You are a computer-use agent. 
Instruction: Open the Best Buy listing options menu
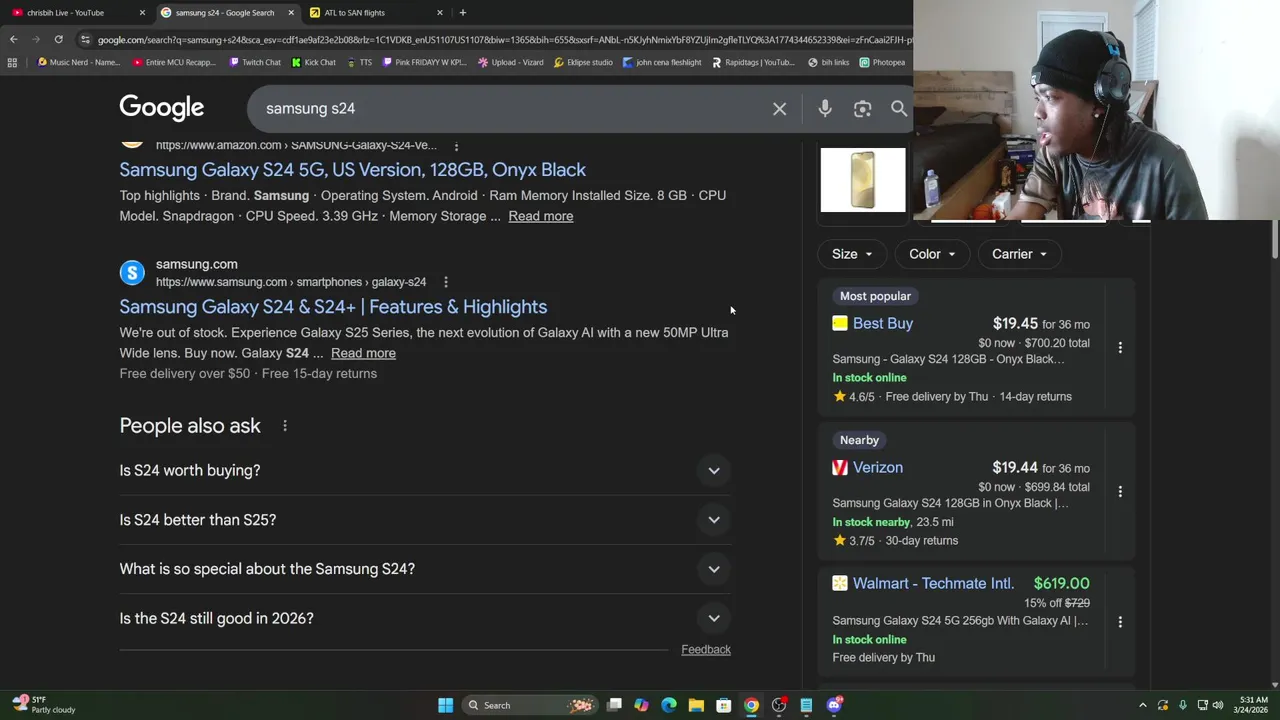coord(1120,347)
